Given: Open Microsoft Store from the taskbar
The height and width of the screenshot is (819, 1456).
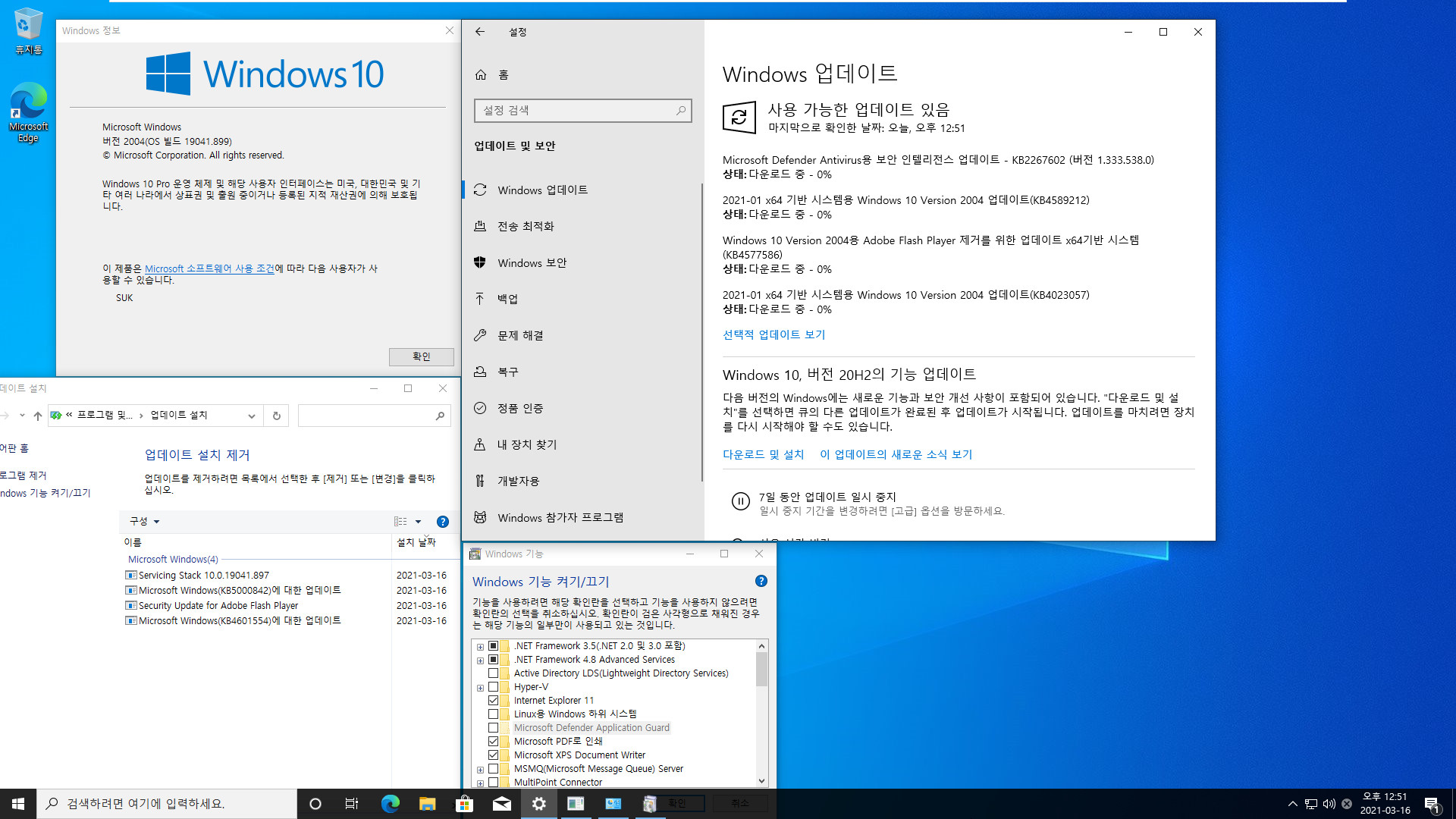Looking at the screenshot, I should tap(464, 804).
